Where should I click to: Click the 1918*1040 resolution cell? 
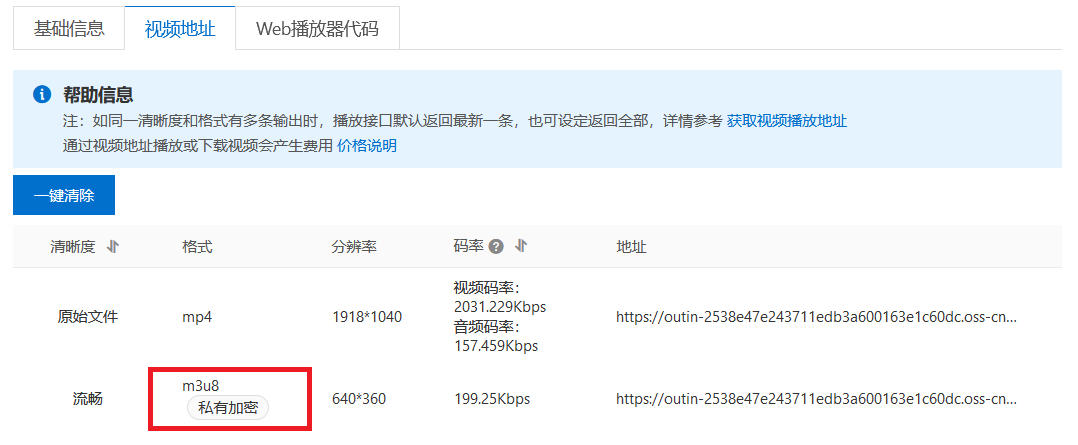point(366,317)
